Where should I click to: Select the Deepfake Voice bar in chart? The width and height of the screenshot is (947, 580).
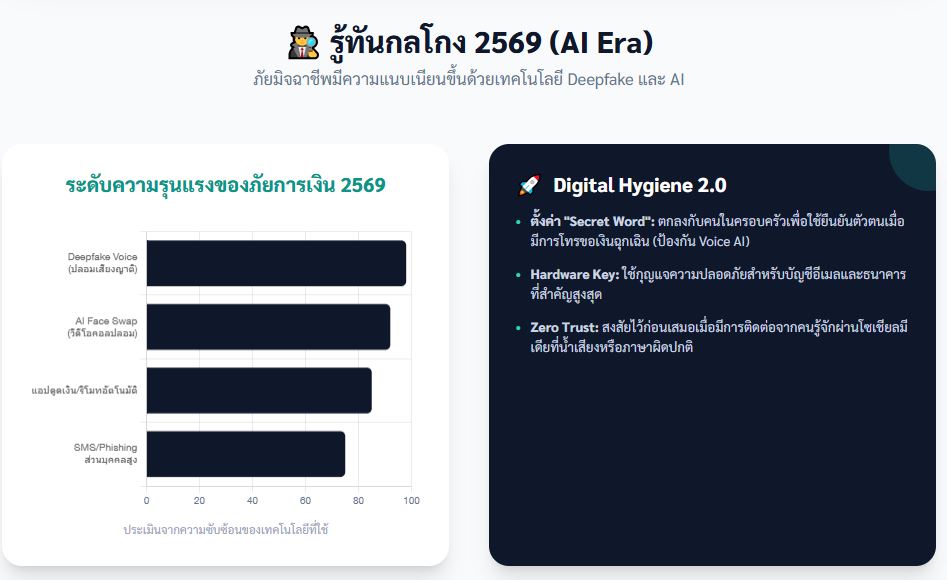tap(276, 263)
